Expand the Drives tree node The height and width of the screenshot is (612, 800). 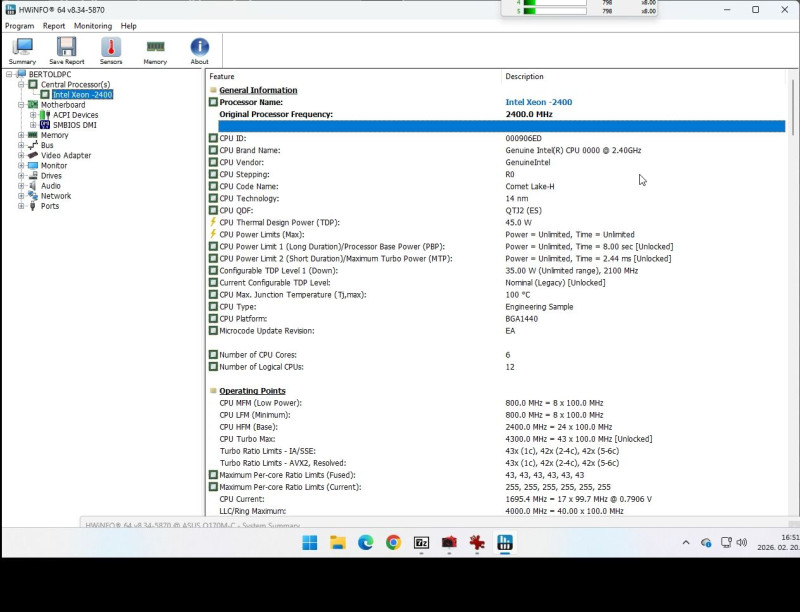(x=21, y=175)
